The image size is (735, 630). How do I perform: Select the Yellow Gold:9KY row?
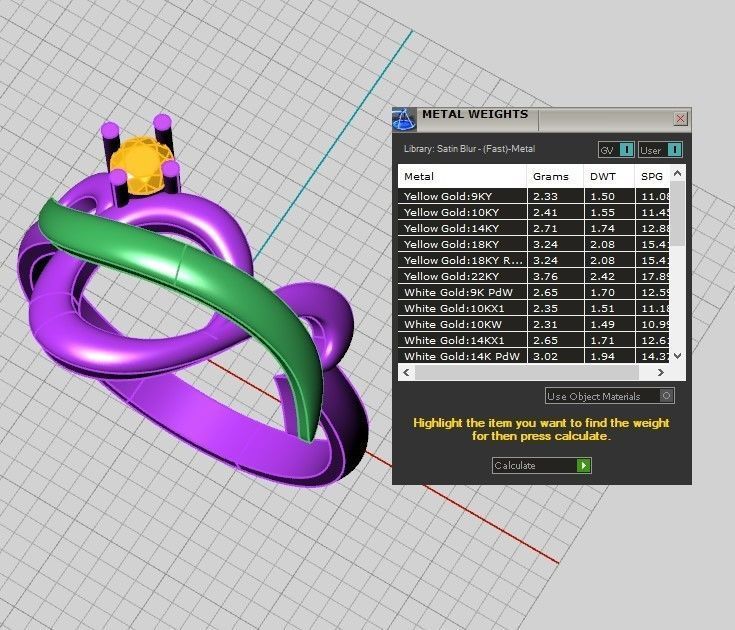click(x=533, y=196)
